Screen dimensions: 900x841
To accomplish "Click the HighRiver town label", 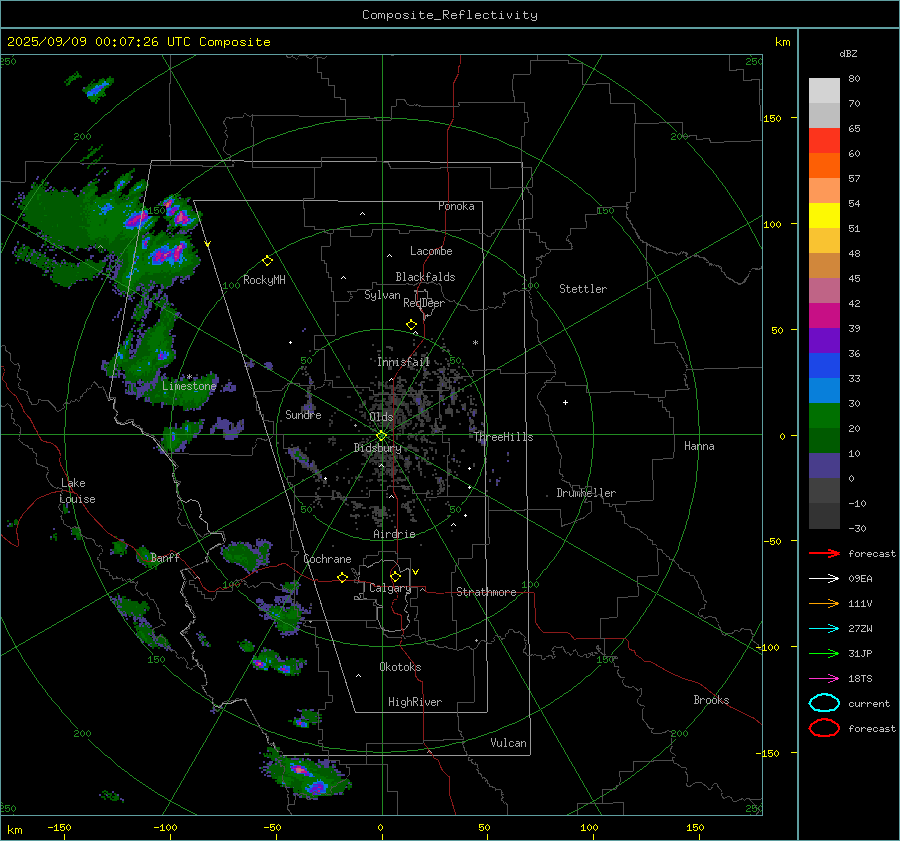I will pyautogui.click(x=415, y=702).
